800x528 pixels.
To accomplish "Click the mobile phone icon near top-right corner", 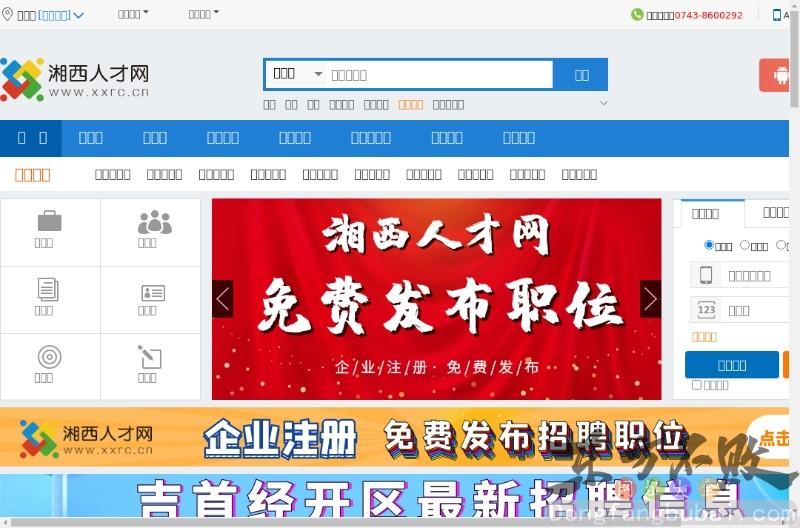I will (777, 15).
